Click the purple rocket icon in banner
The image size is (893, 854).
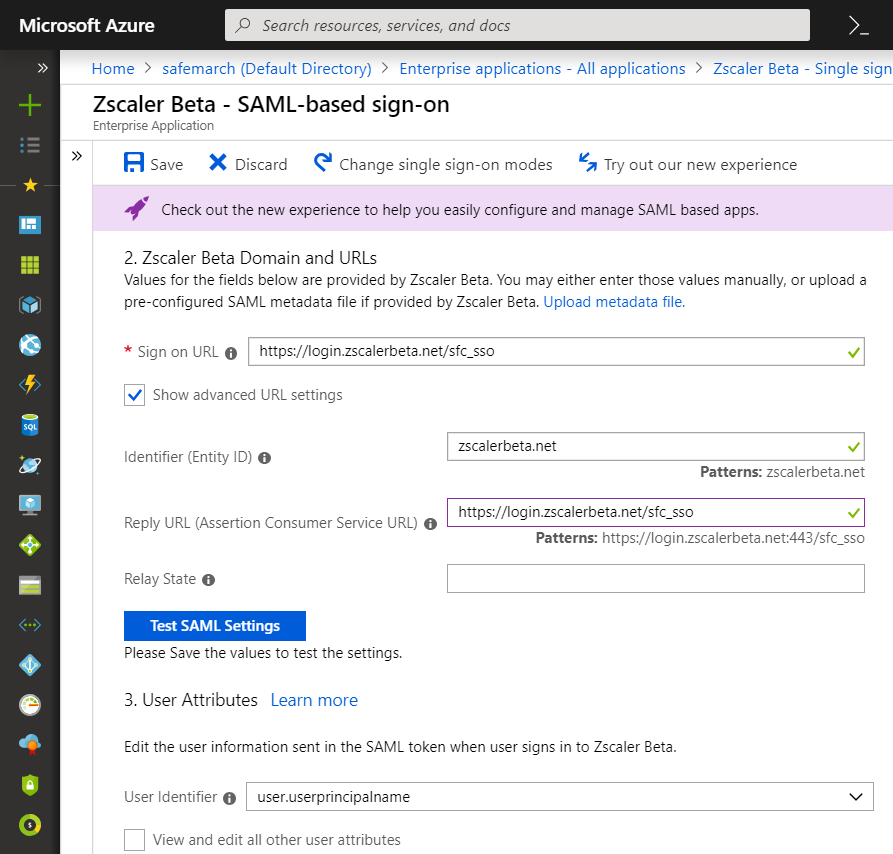coord(137,208)
